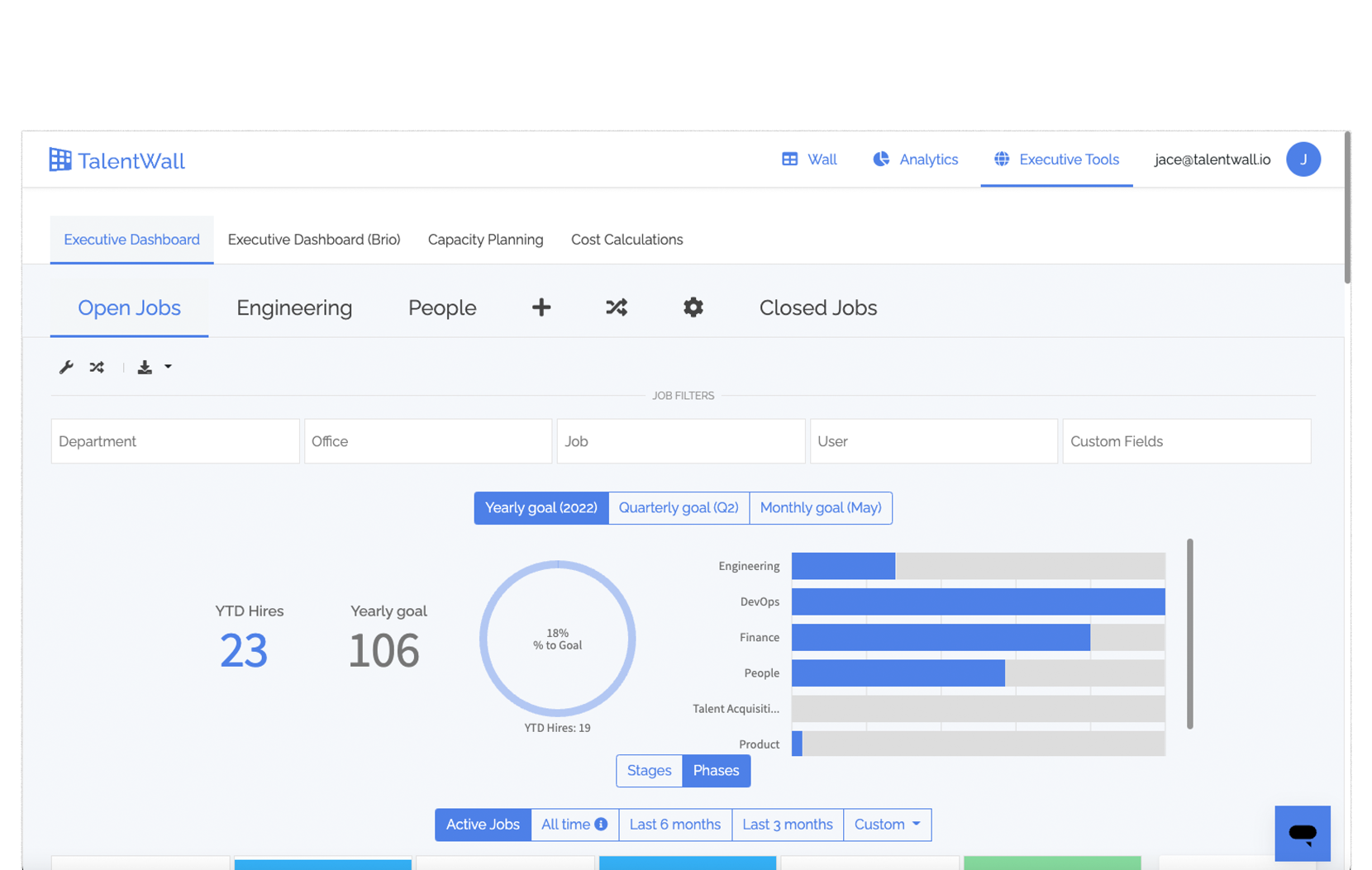Click the DevOps progress bar
The height and width of the screenshot is (870, 1372).
[x=978, y=601]
